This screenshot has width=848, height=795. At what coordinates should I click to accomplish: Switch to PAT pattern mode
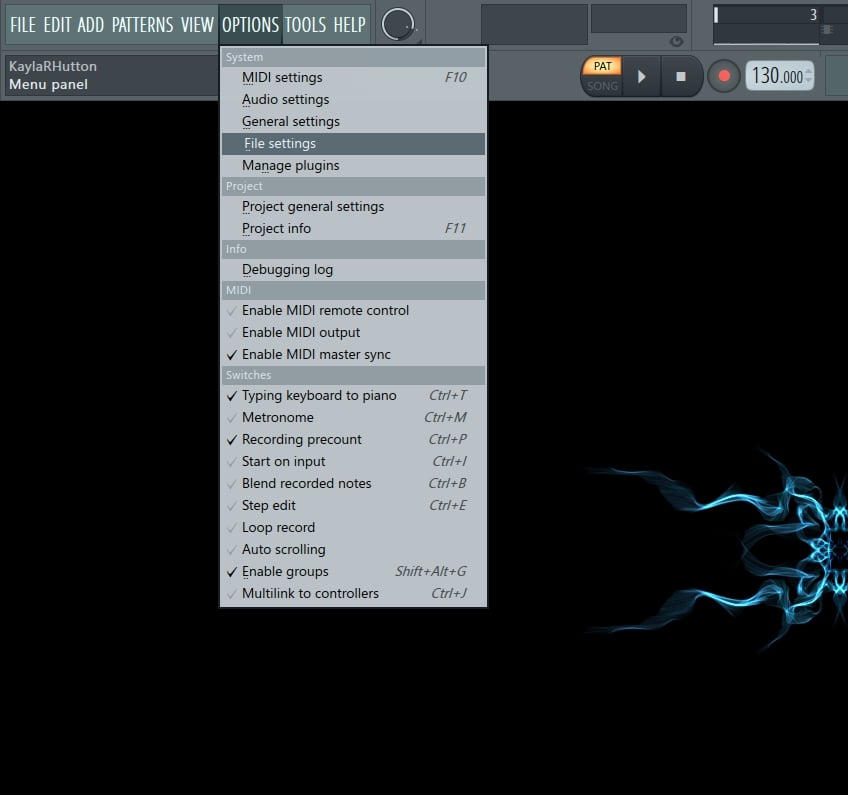(602, 66)
